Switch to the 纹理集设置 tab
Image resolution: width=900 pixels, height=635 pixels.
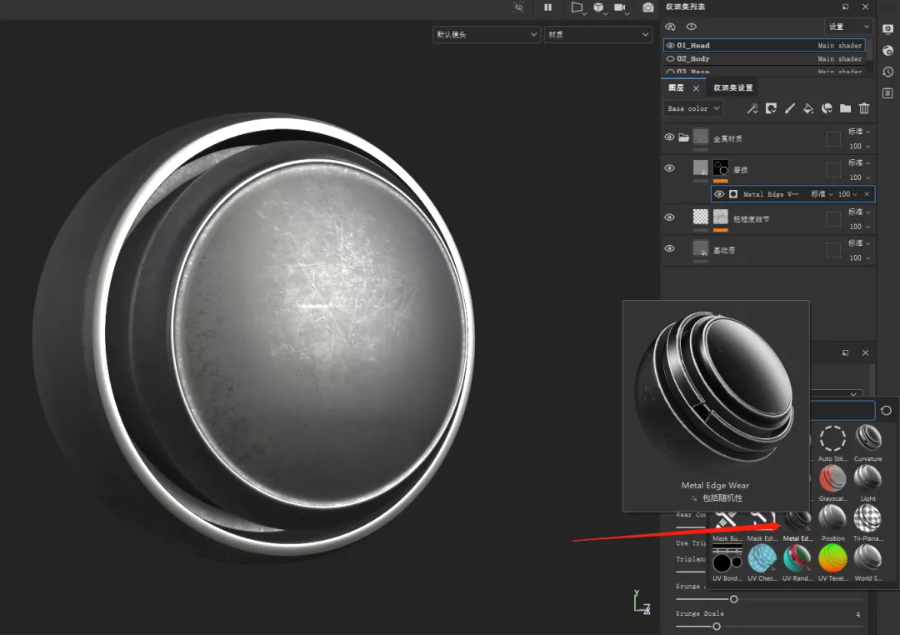[x=733, y=88]
